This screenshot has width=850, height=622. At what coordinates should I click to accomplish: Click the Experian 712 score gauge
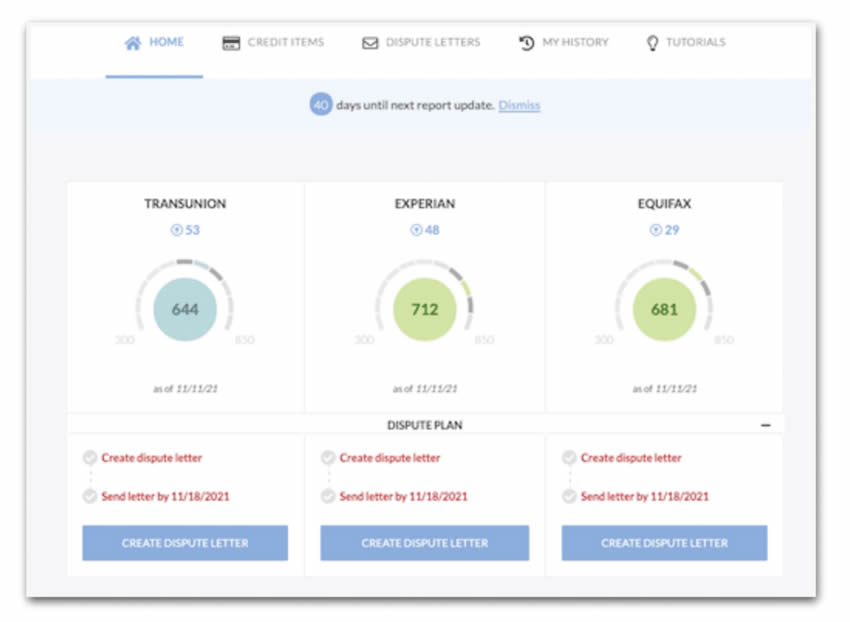click(x=425, y=310)
